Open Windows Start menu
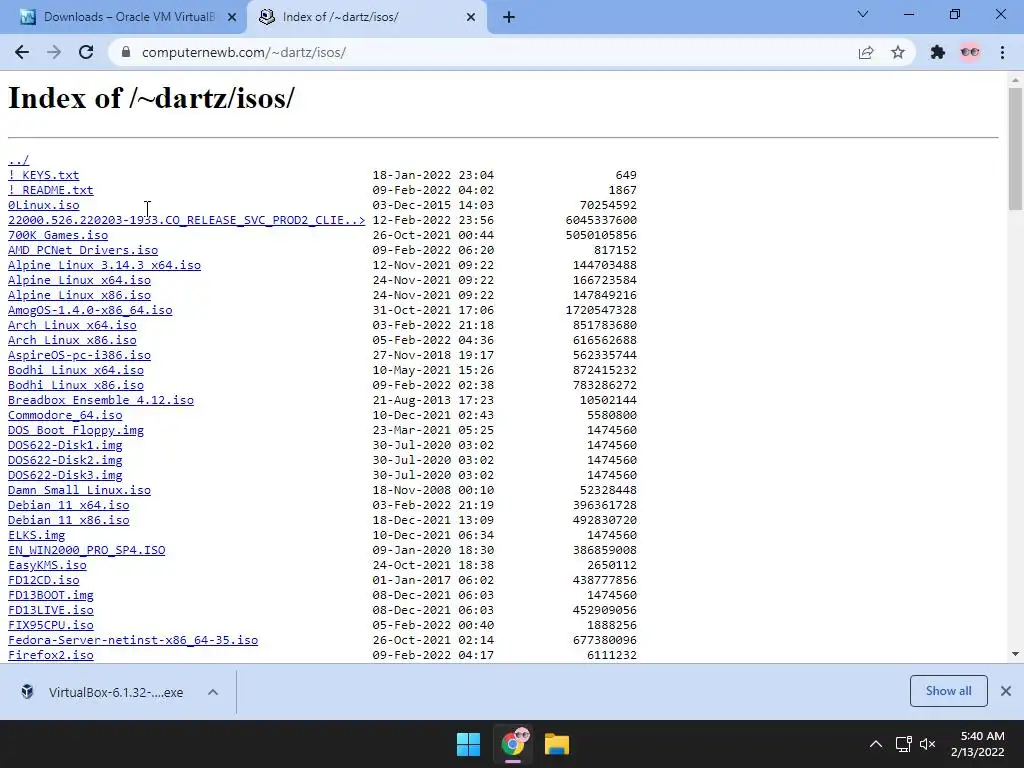Image resolution: width=1024 pixels, height=768 pixels. point(468,744)
